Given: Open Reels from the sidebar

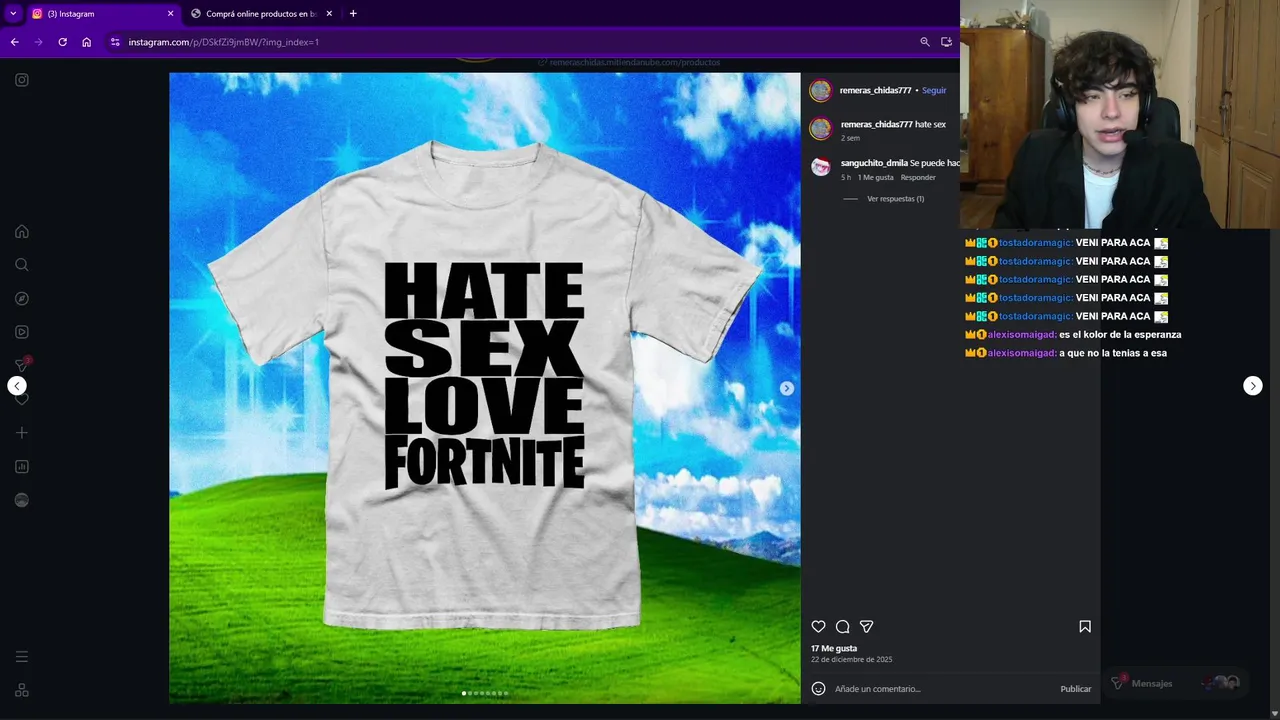Looking at the screenshot, I should (x=22, y=332).
